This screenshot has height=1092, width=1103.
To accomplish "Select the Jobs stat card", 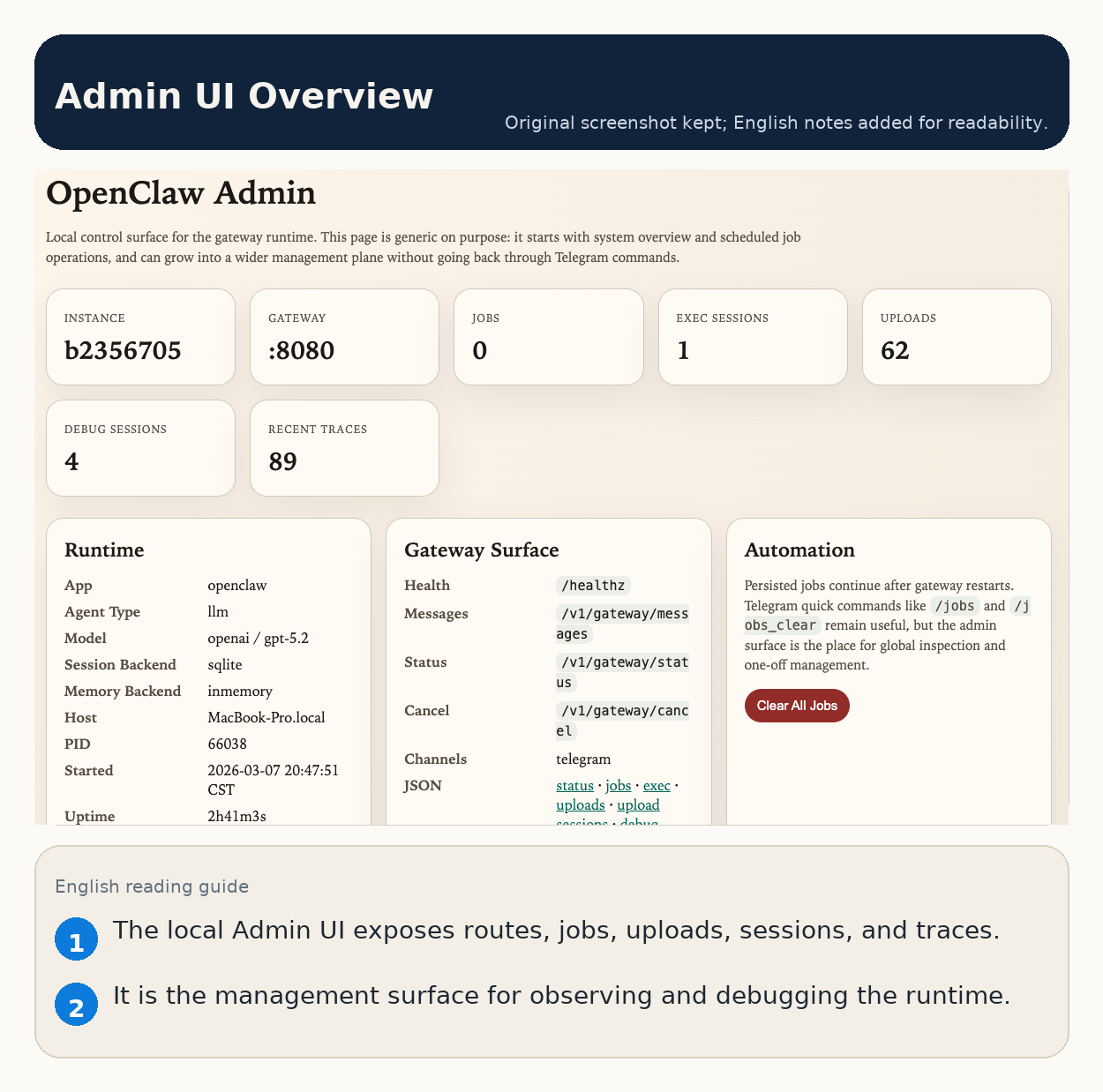I will pyautogui.click(x=548, y=336).
